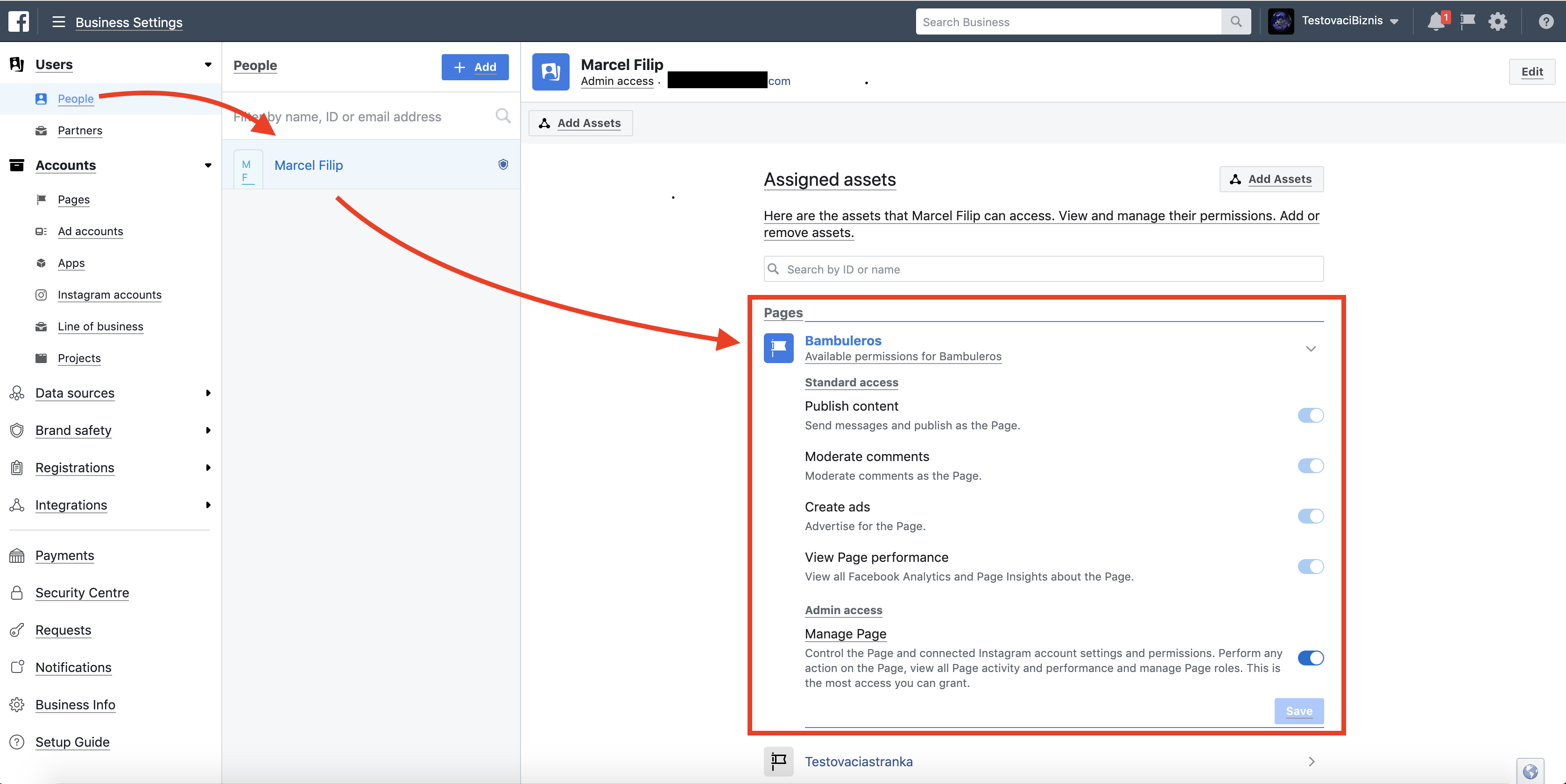Open the hamburger menu icon
This screenshot has height=784, width=1566.
pos(58,22)
